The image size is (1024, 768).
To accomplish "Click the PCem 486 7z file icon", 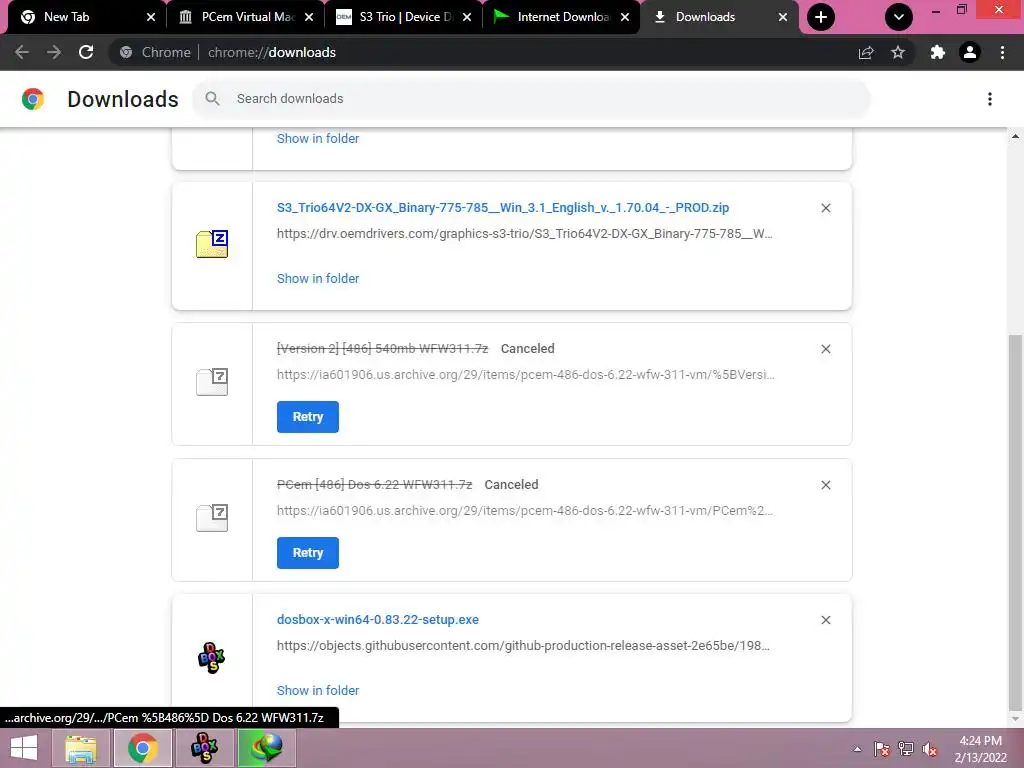I will coord(212,518).
